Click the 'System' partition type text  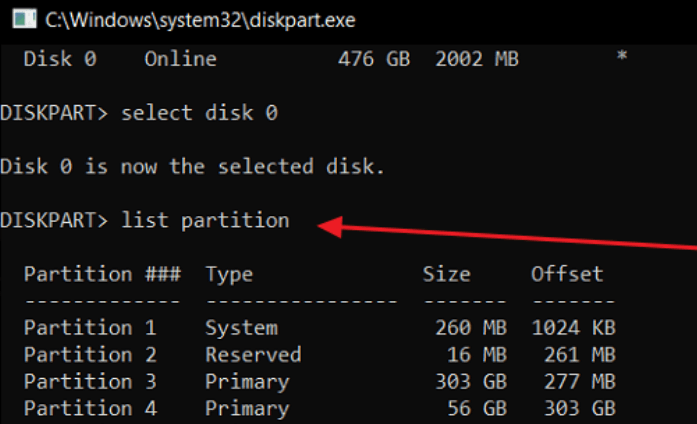pyautogui.click(x=241, y=328)
